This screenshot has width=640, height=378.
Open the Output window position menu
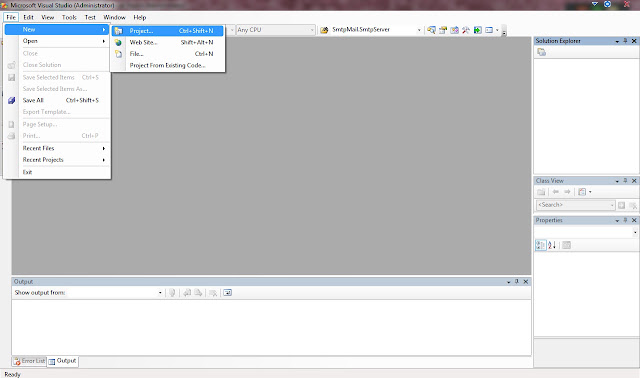pyautogui.click(x=509, y=282)
